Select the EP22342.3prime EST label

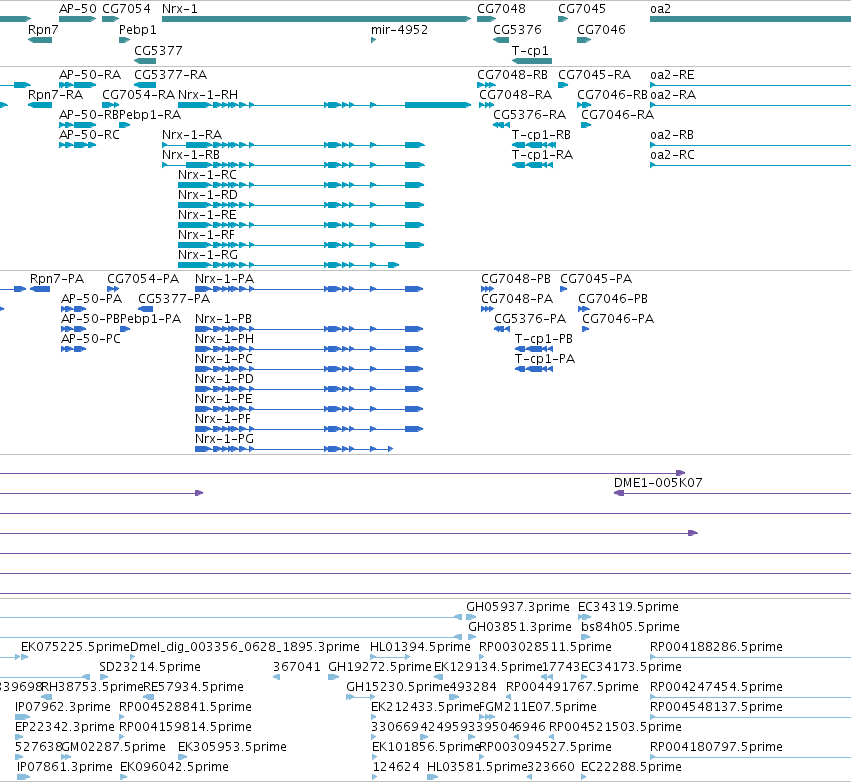pos(65,727)
